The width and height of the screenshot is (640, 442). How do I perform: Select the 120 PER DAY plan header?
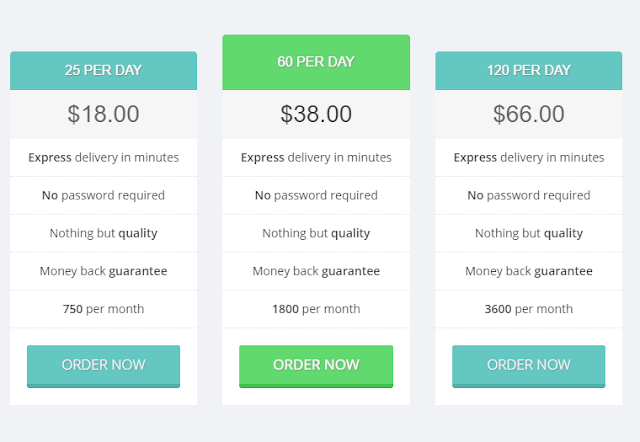(529, 71)
